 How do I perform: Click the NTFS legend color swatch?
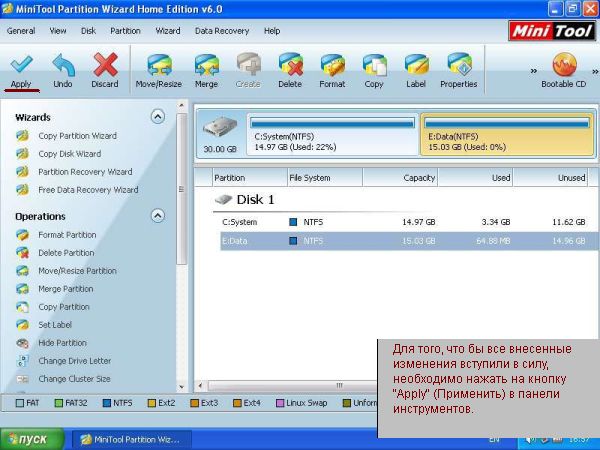107,403
